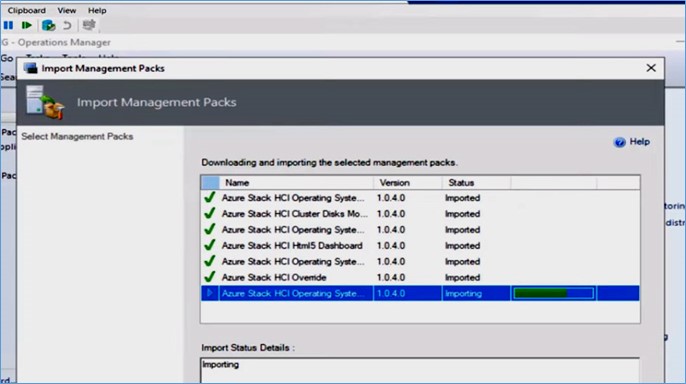This screenshot has height=384, width=686.
Task: Click green checkmark of Html5 Dashboard row
Action: tap(210, 245)
